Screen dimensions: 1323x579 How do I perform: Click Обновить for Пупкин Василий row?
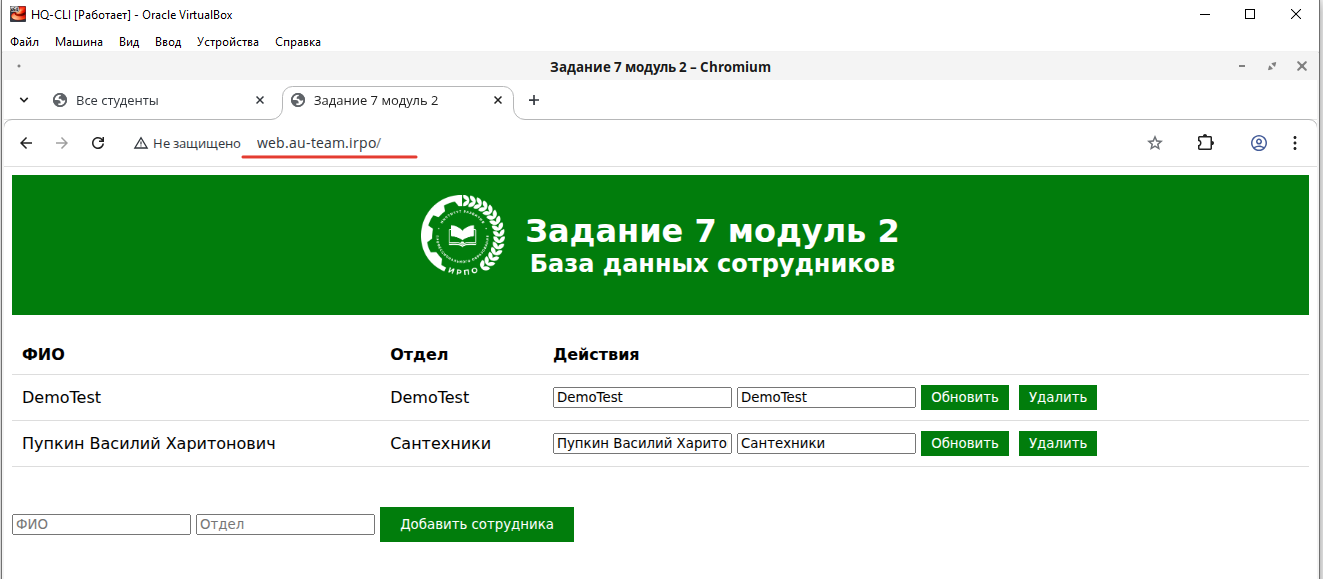pyautogui.click(x=965, y=443)
